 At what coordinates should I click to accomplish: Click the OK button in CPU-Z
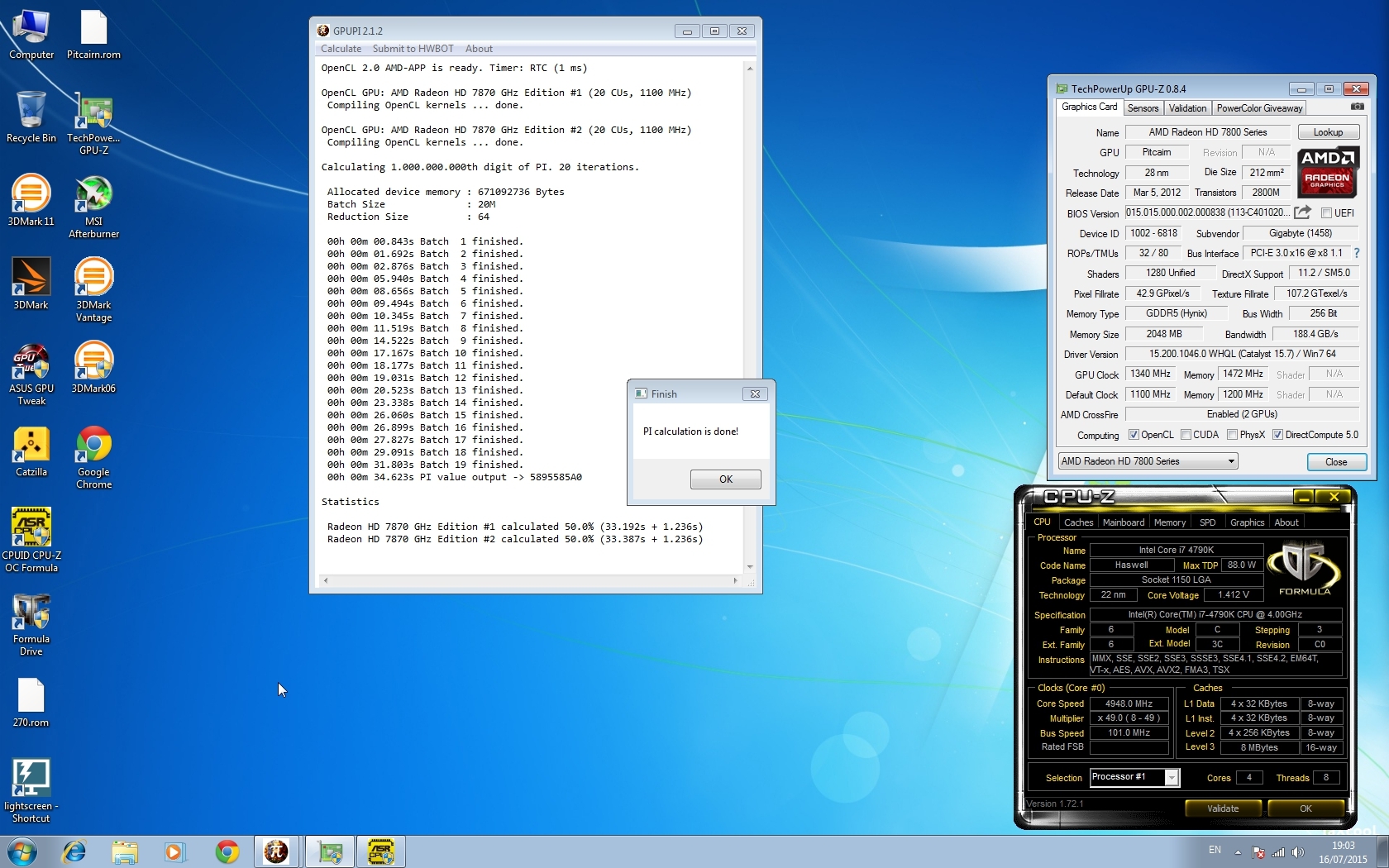pos(1305,808)
